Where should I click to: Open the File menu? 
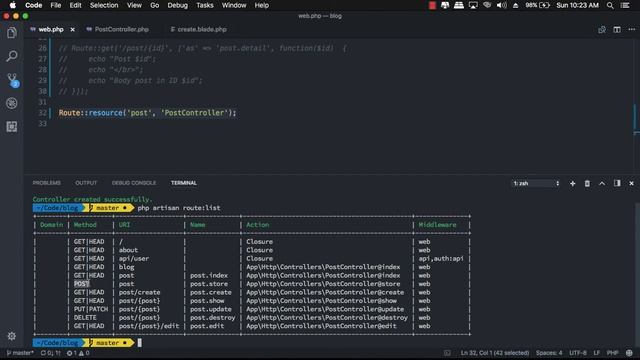(56, 5)
